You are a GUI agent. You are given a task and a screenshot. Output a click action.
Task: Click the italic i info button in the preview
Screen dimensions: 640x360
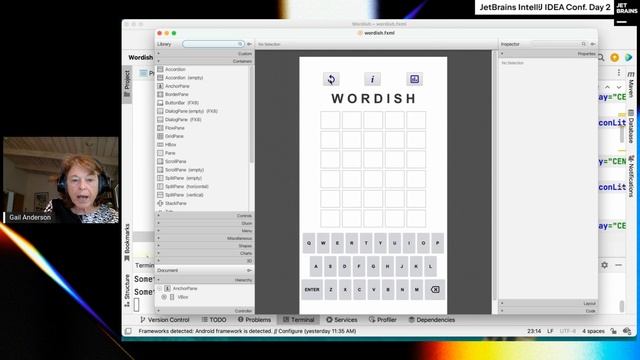(x=372, y=79)
